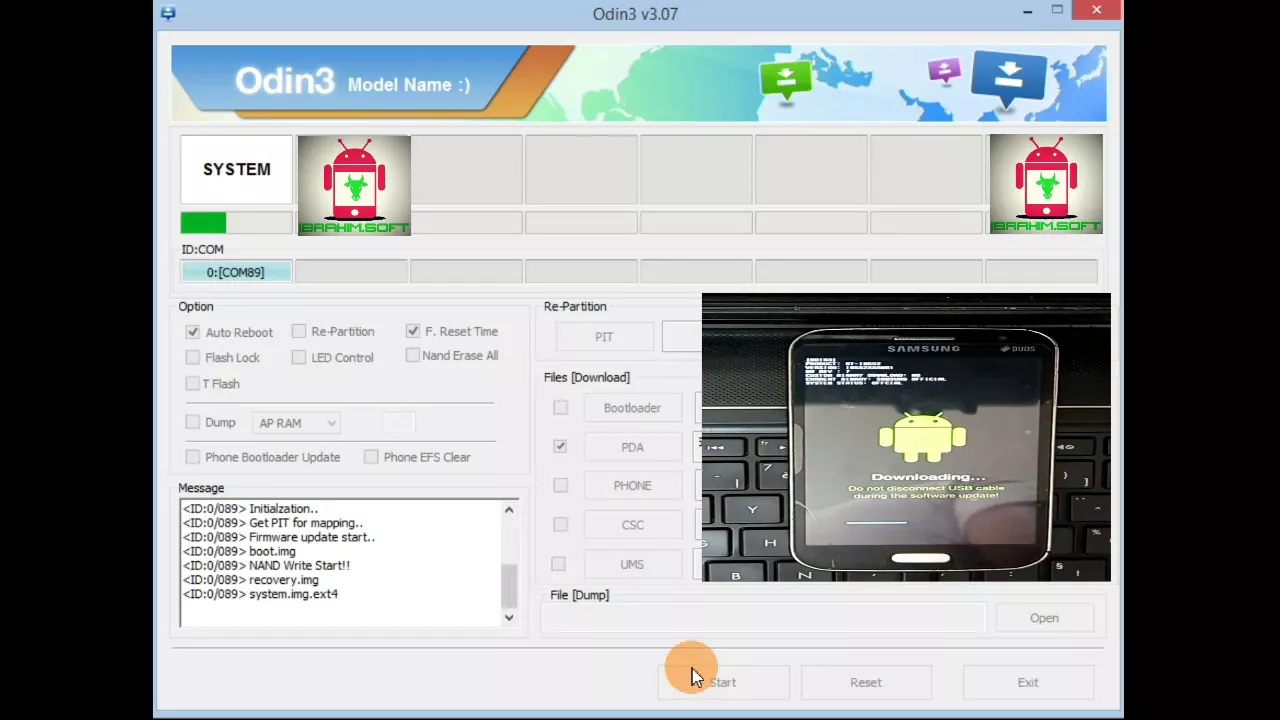
Task: Close the Odin3 window
Action: pyautogui.click(x=1096, y=10)
